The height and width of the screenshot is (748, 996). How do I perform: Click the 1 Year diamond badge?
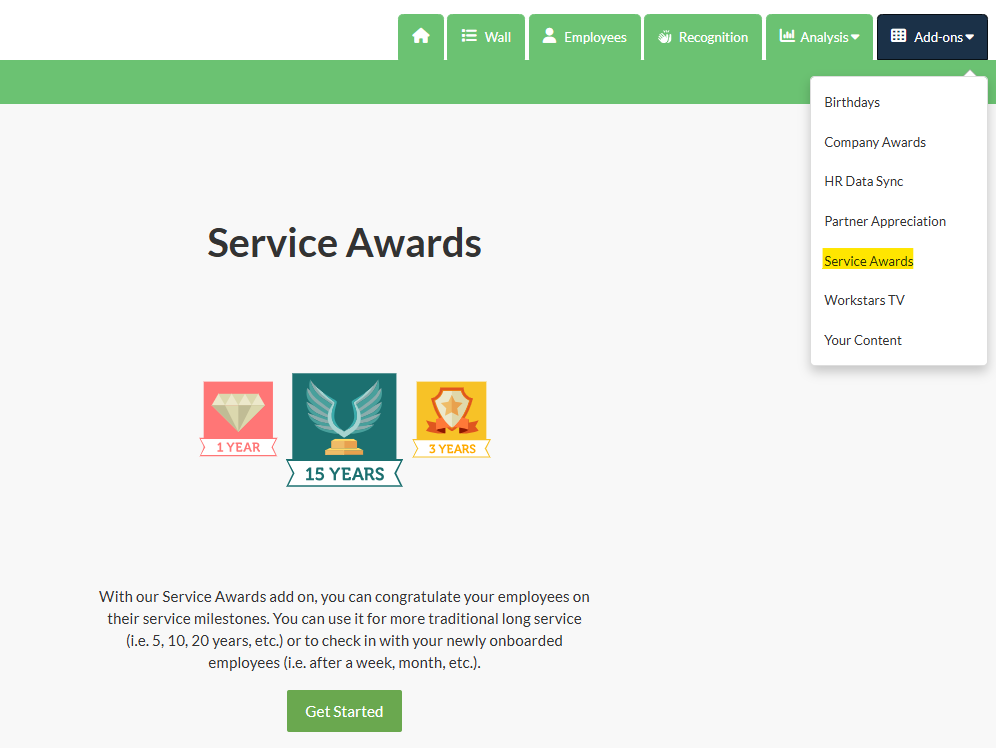point(238,419)
